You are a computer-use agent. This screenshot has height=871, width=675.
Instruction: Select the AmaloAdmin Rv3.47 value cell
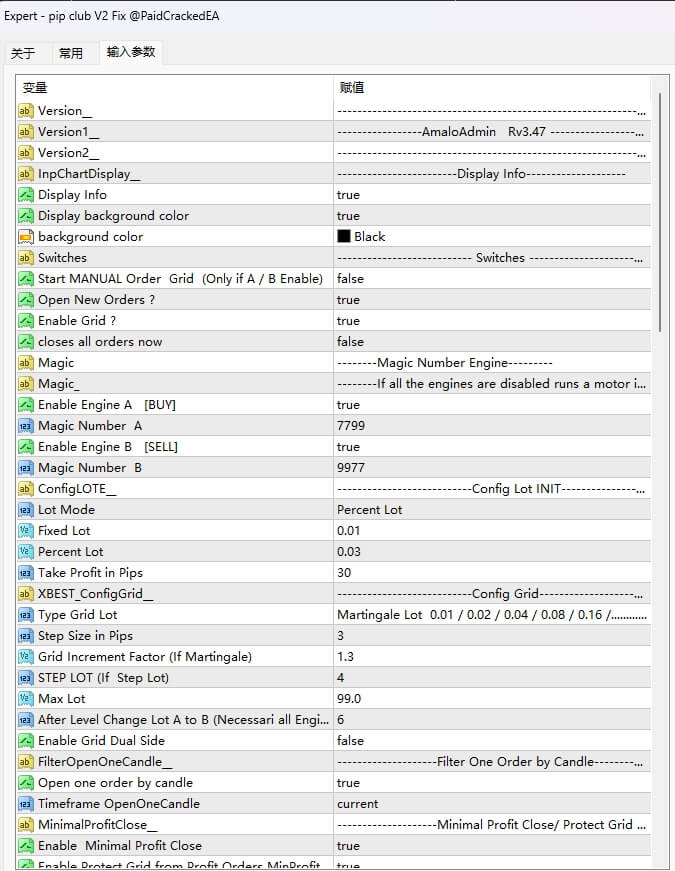pyautogui.click(x=492, y=132)
